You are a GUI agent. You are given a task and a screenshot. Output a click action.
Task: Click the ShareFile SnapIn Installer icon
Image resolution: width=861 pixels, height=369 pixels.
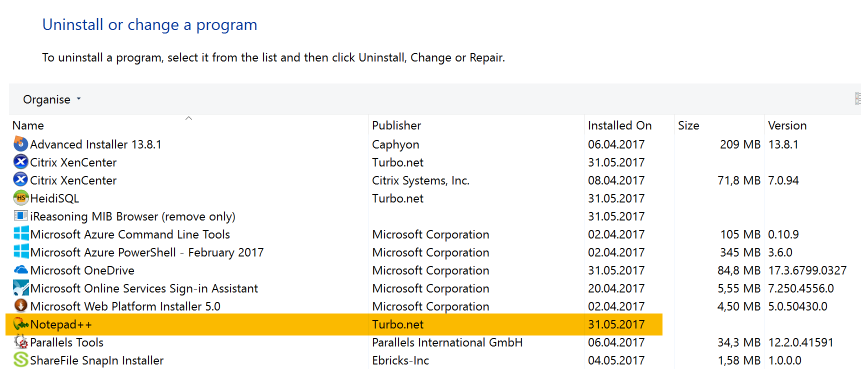point(20,360)
